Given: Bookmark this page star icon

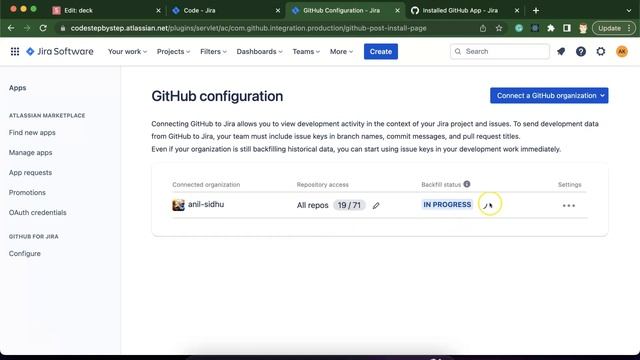Looking at the screenshot, I should point(499,28).
